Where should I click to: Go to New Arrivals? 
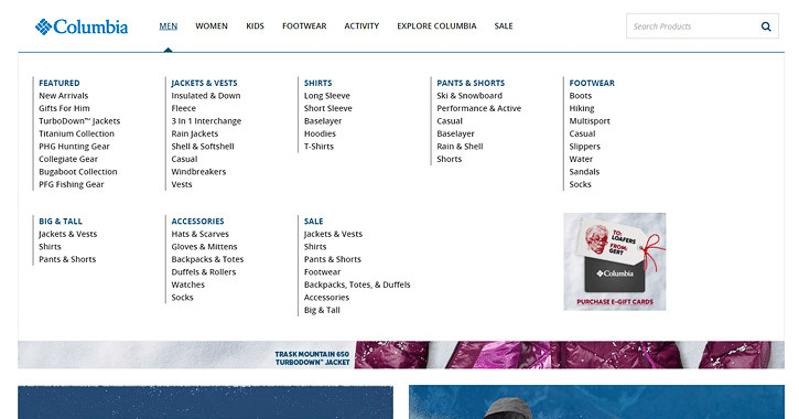(63, 96)
